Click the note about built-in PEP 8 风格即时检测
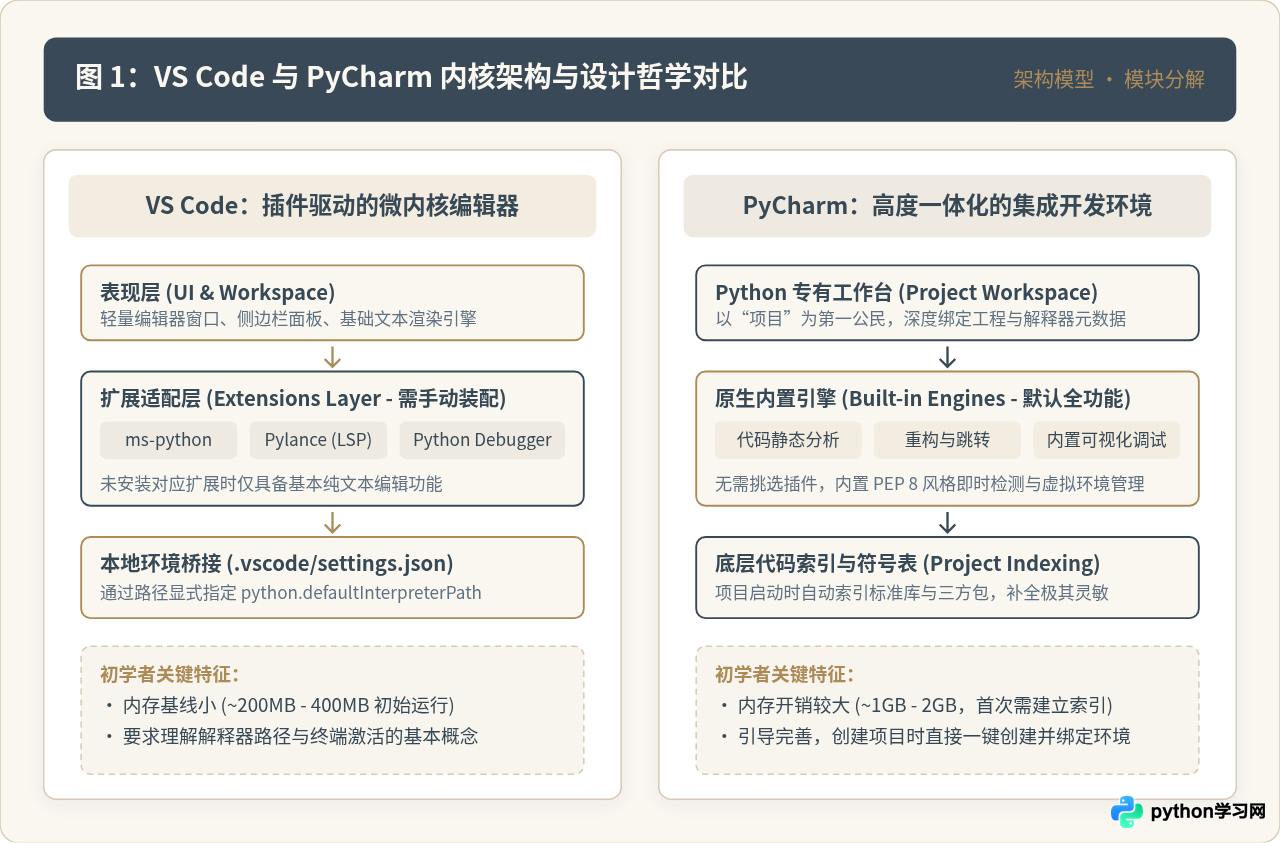 point(930,484)
